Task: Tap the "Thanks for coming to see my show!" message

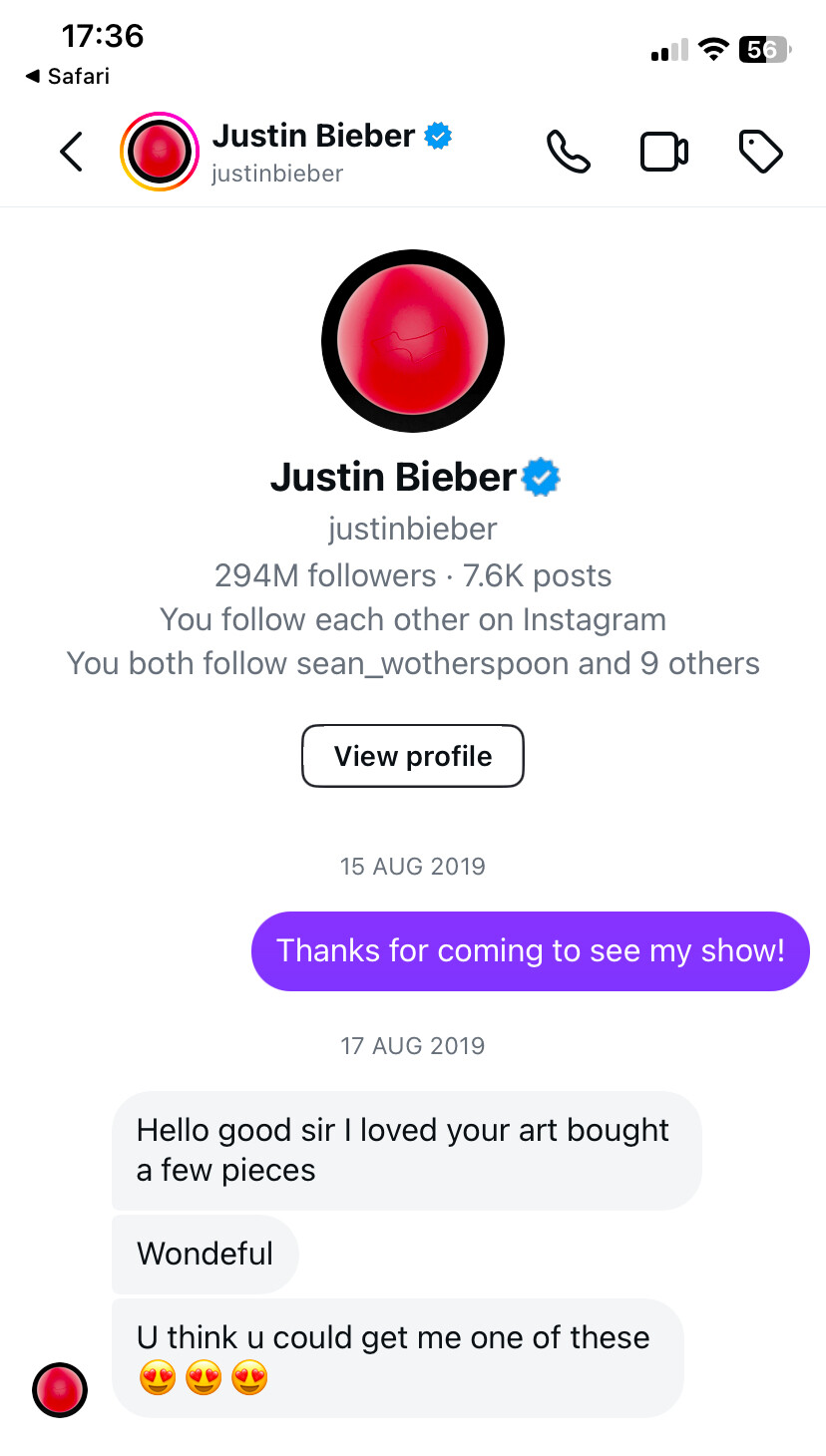Action: (x=530, y=951)
